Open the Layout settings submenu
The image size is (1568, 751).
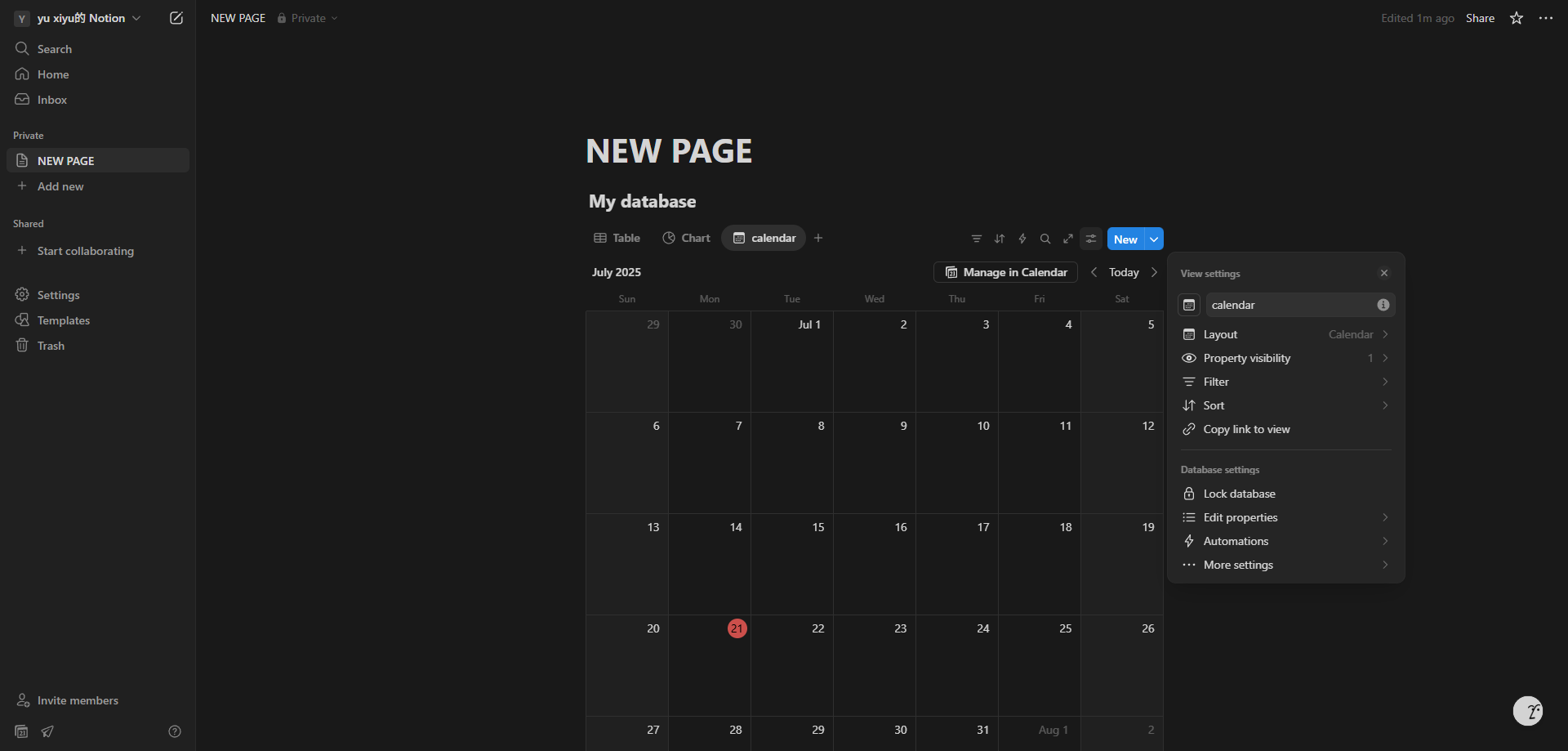[x=1286, y=334]
